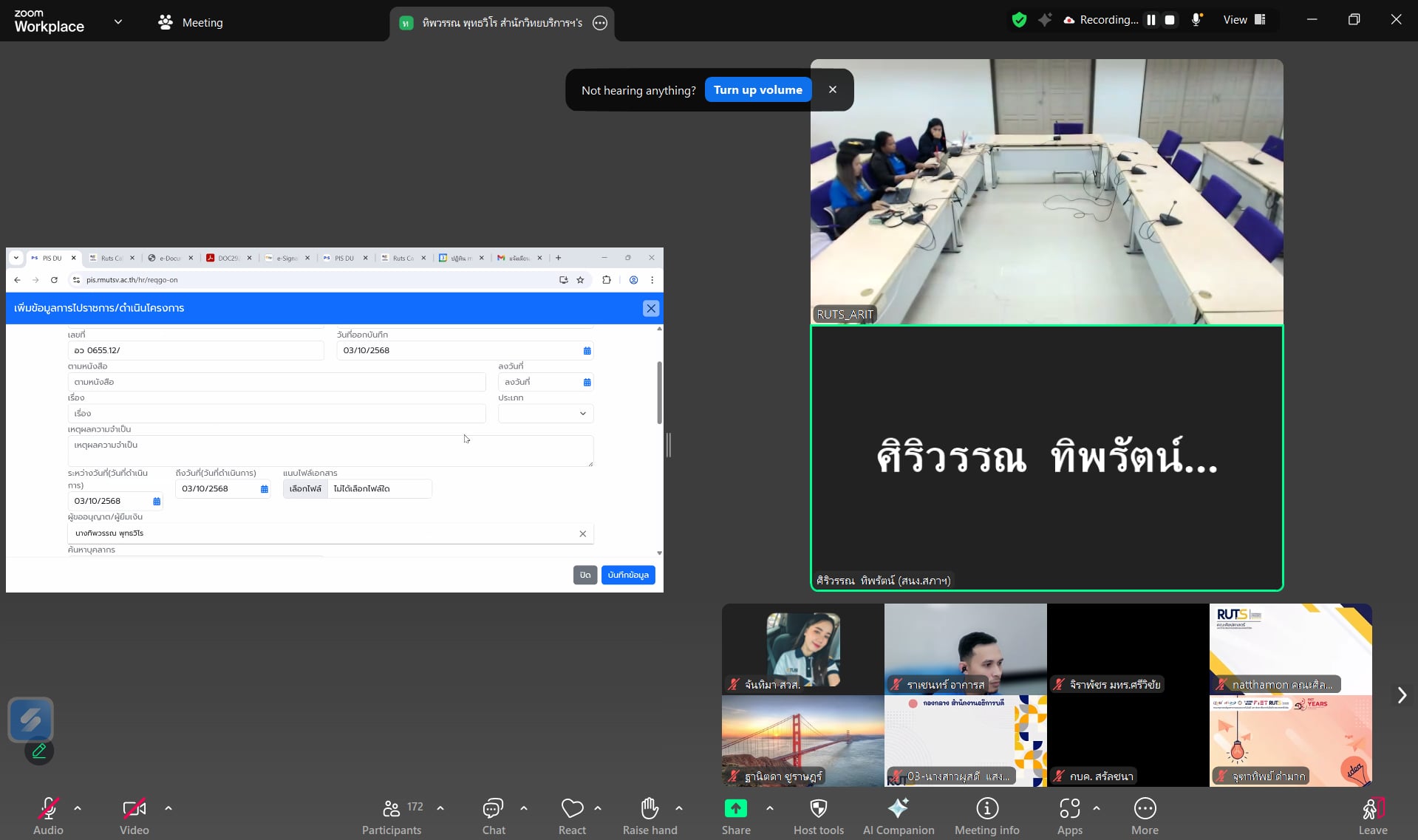Switch to the Meeting tab
Viewport: 1418px width, 840px height.
pos(191,22)
